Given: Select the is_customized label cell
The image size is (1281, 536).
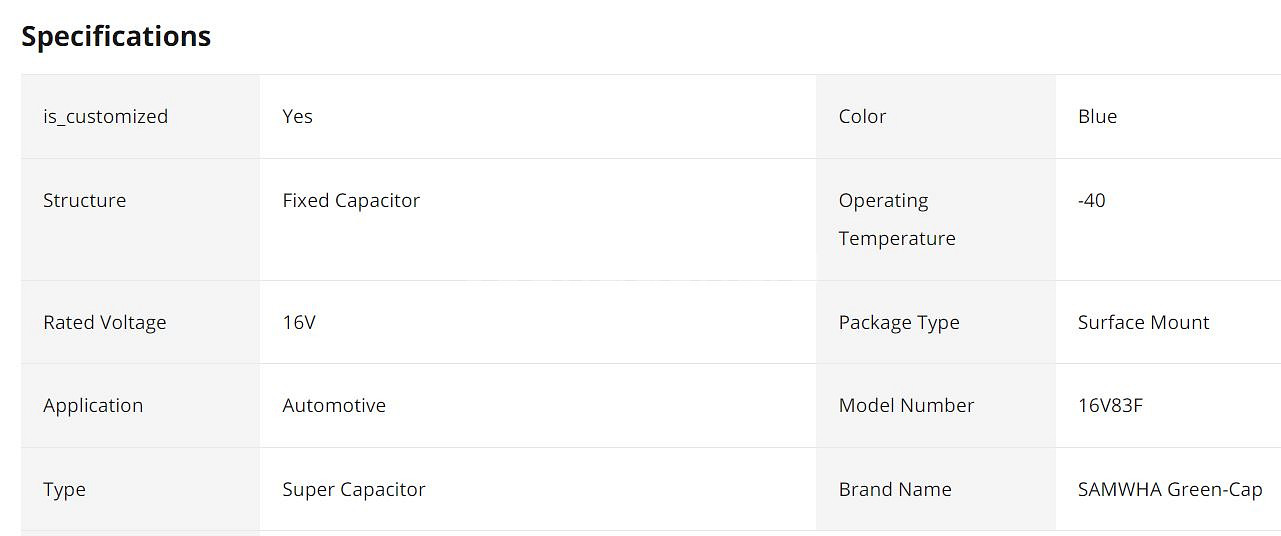Looking at the screenshot, I should 140,116.
